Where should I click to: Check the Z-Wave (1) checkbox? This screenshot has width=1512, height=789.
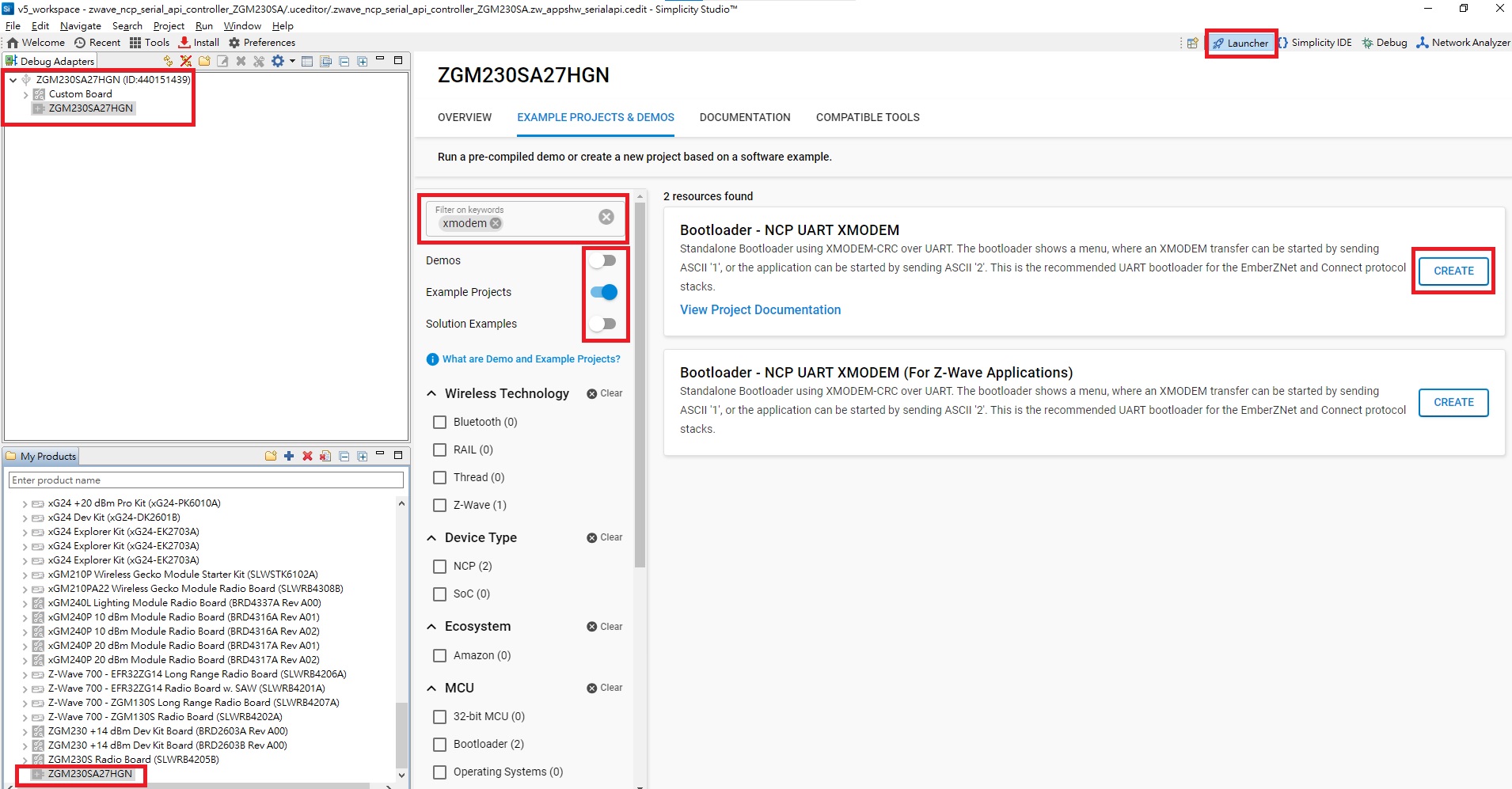[x=440, y=505]
